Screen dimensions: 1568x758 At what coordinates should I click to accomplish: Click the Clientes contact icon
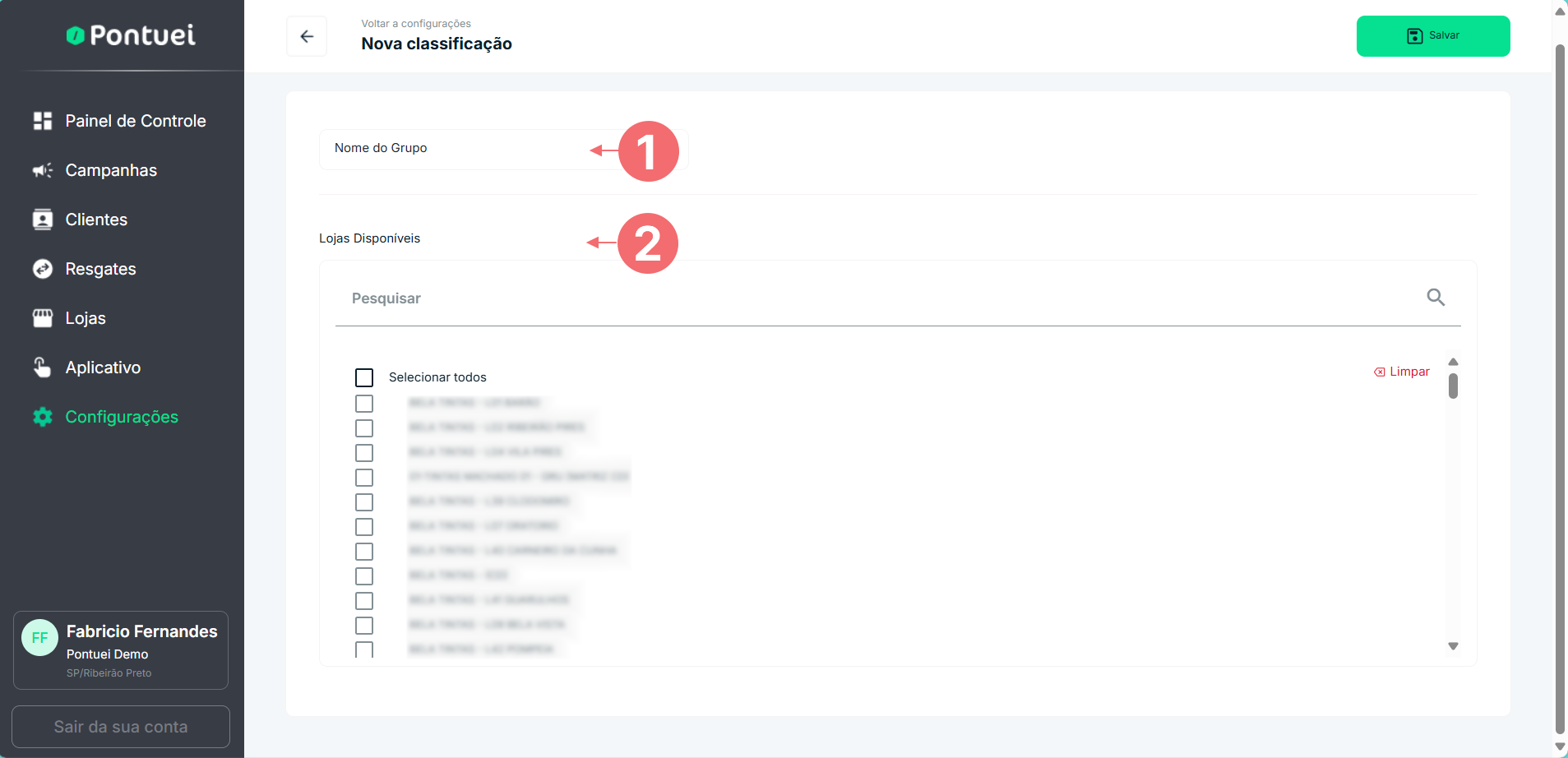coord(43,220)
